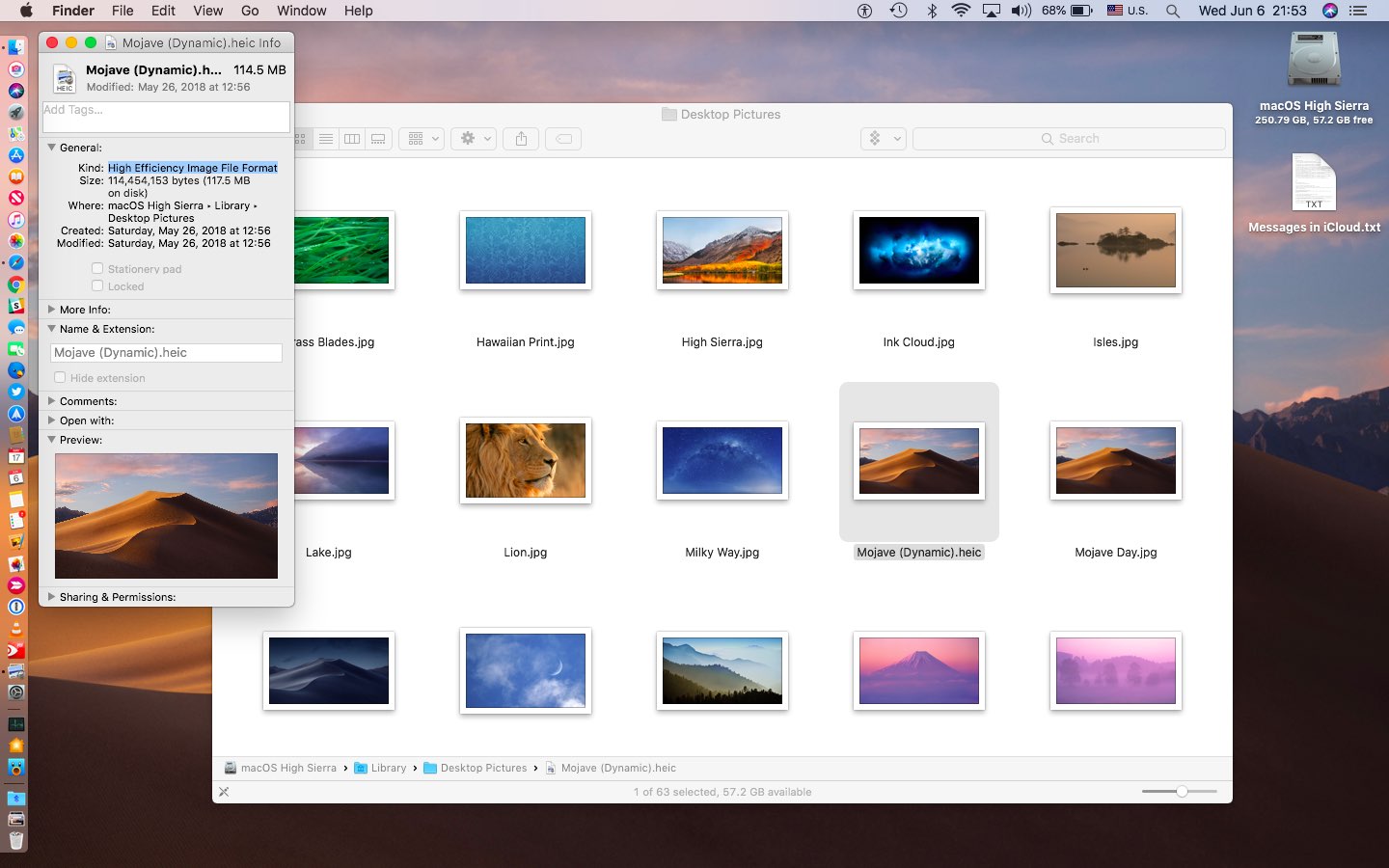Open Google Chrome from the Dock
This screenshot has height=868, width=1389.
16,285
